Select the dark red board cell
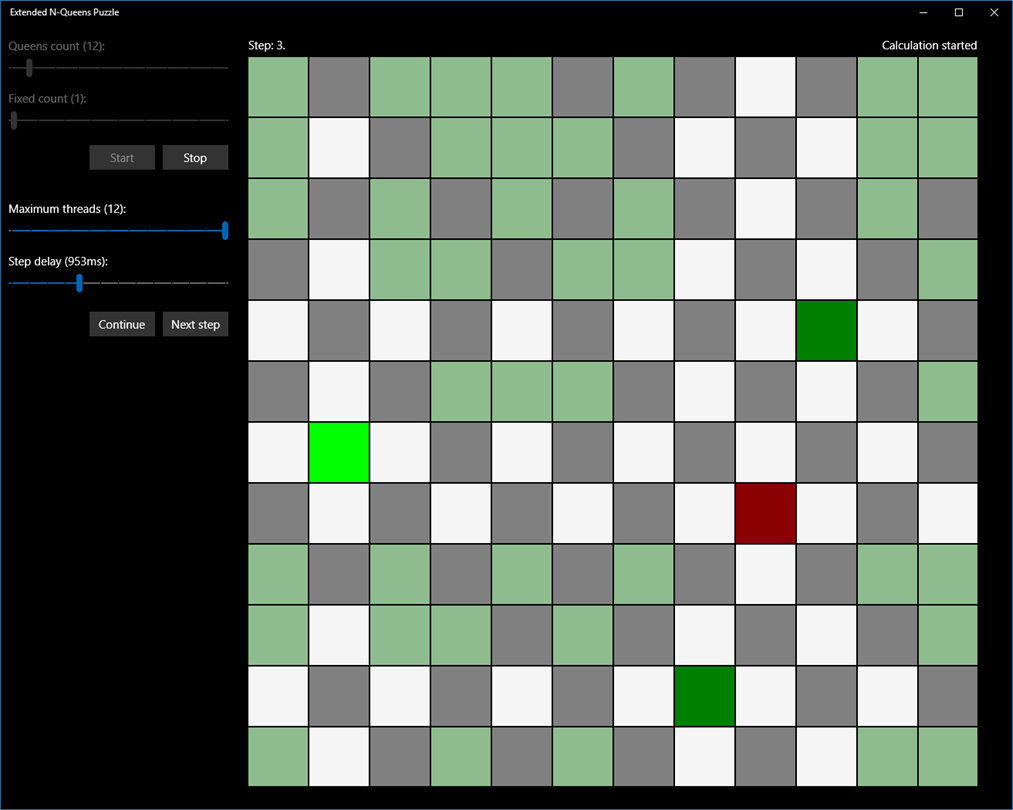 point(766,513)
